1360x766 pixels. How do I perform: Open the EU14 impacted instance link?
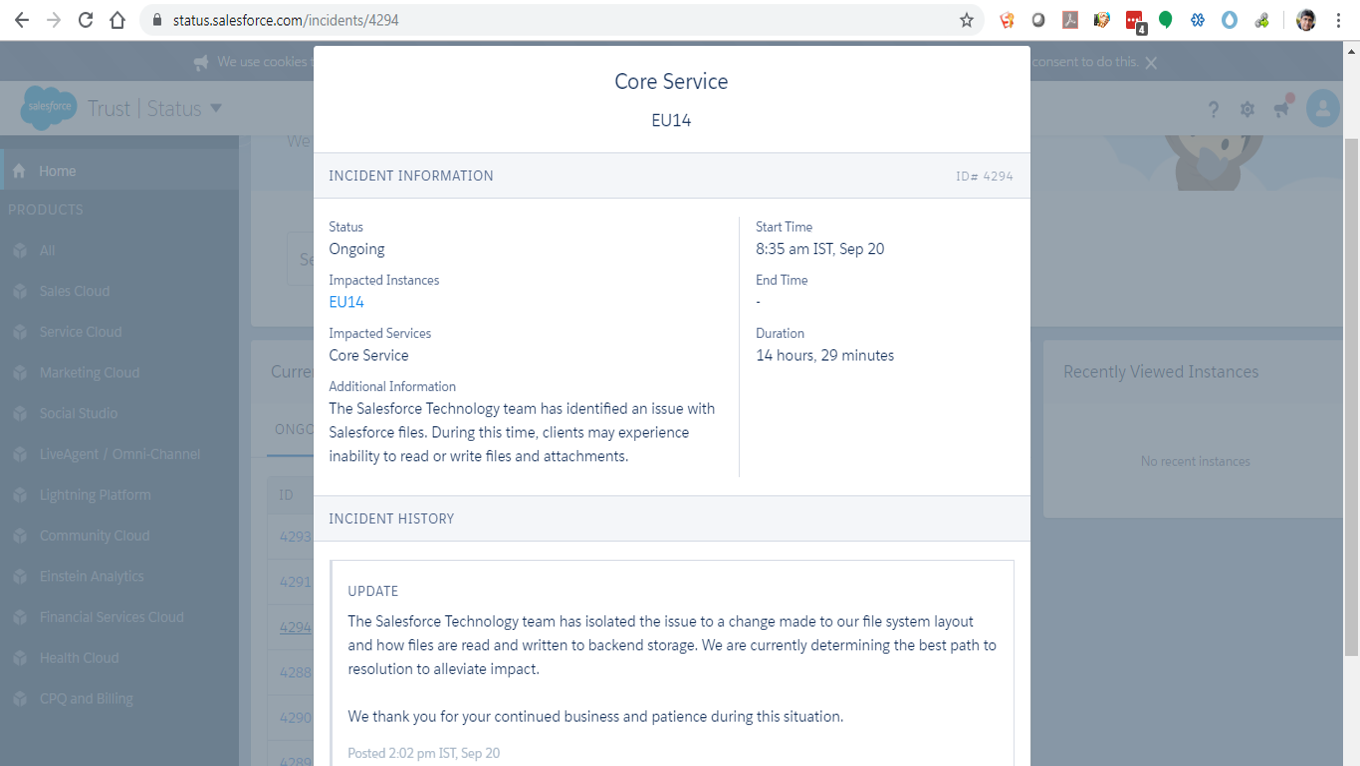[346, 302]
